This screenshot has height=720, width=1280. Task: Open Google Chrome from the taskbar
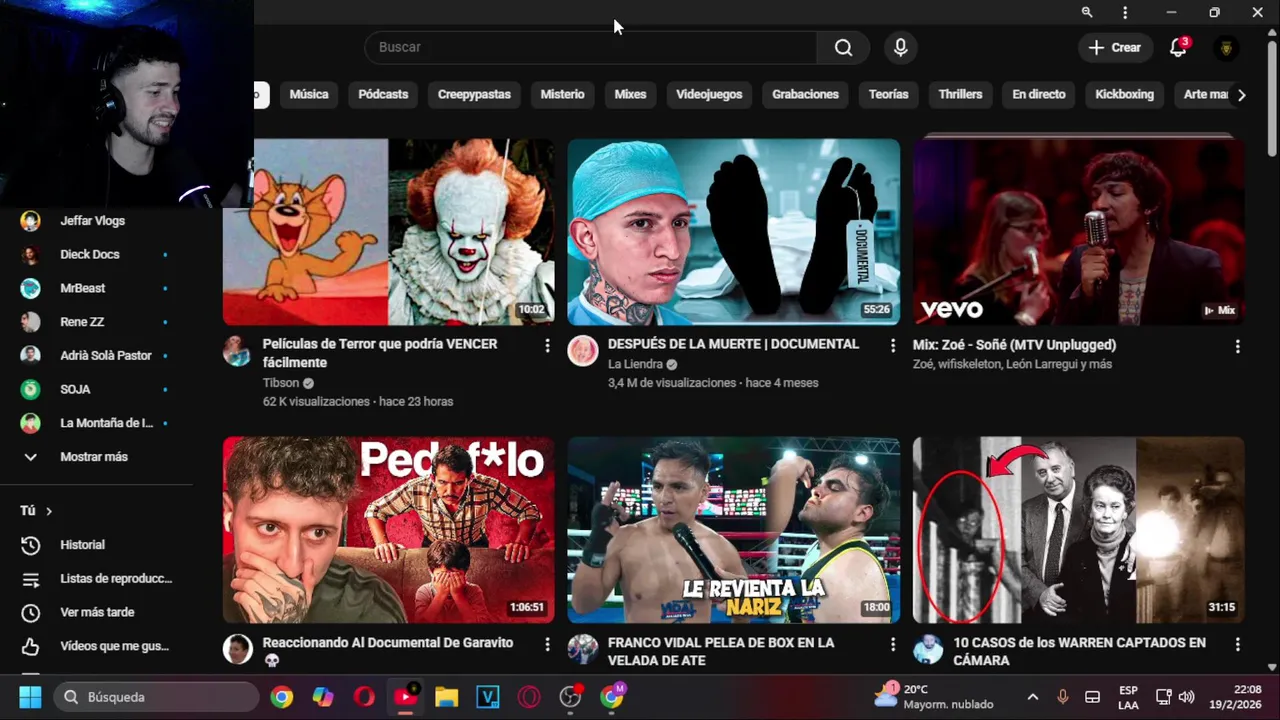pos(282,697)
